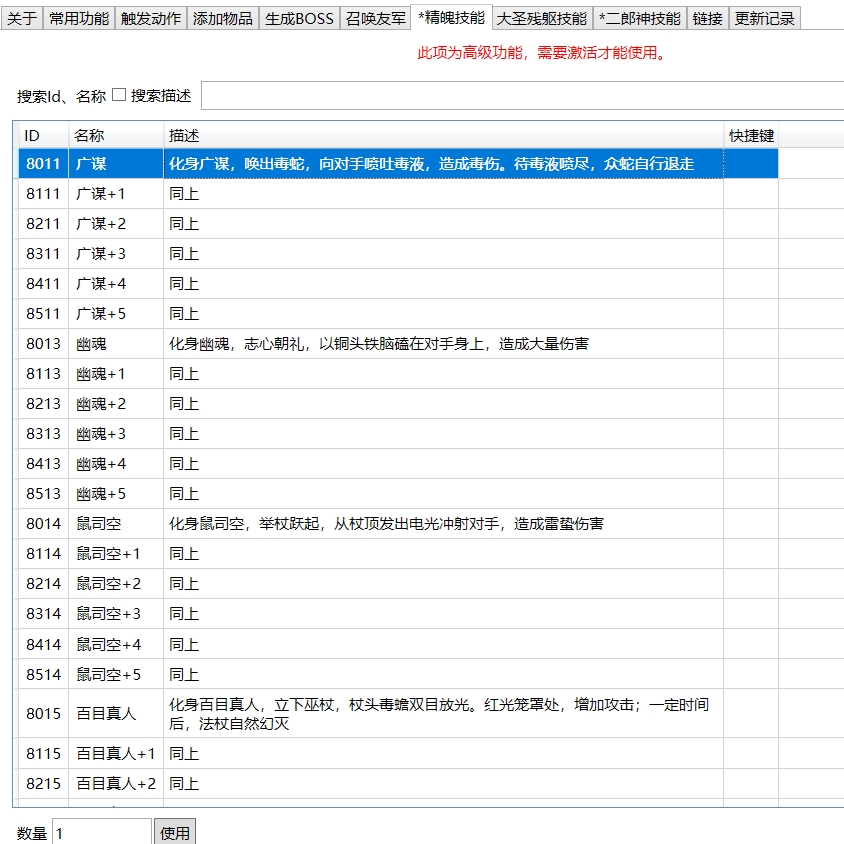Screen dimensions: 844x844
Task: Focus the search Id/名称 input box
Action: pyautogui.click(x=523, y=96)
